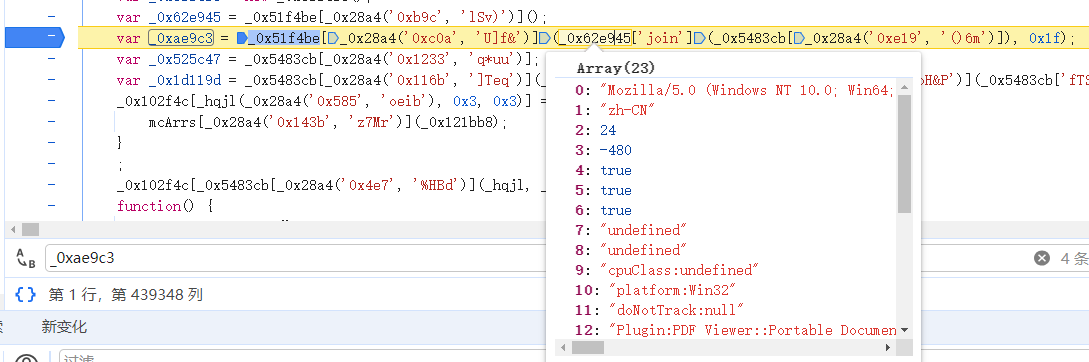This screenshot has height=362, width=1089.
Task: Open the 新变化 tab
Action: click(x=64, y=327)
